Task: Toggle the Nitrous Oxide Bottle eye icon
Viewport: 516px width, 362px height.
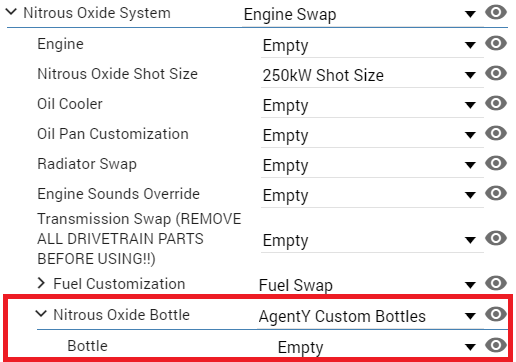Action: pos(496,314)
